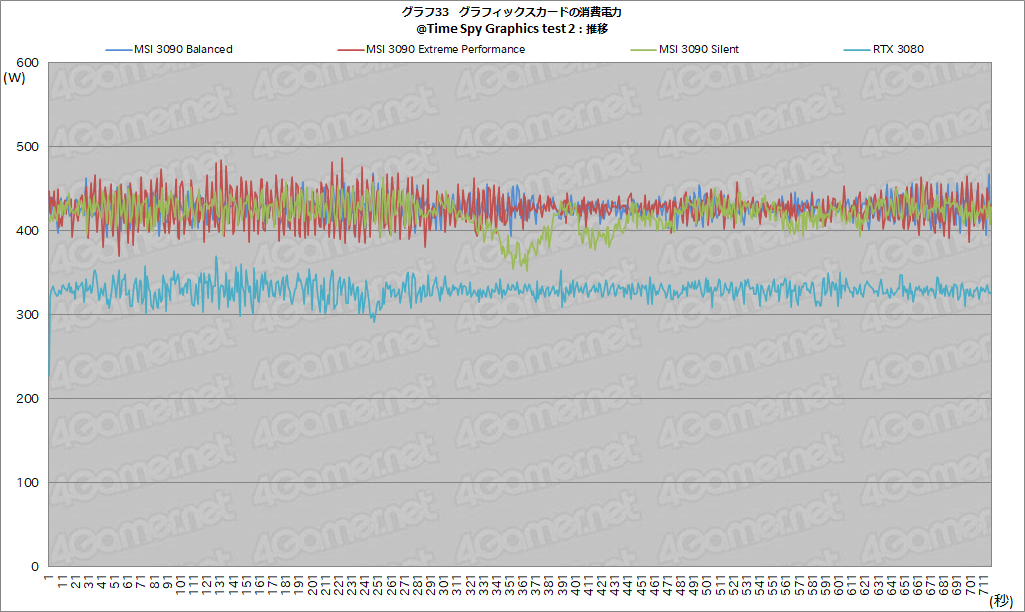The image size is (1025, 612).
Task: Click the blue line swatch for MSI 3090 Balanced
Action: pyautogui.click(x=117, y=49)
